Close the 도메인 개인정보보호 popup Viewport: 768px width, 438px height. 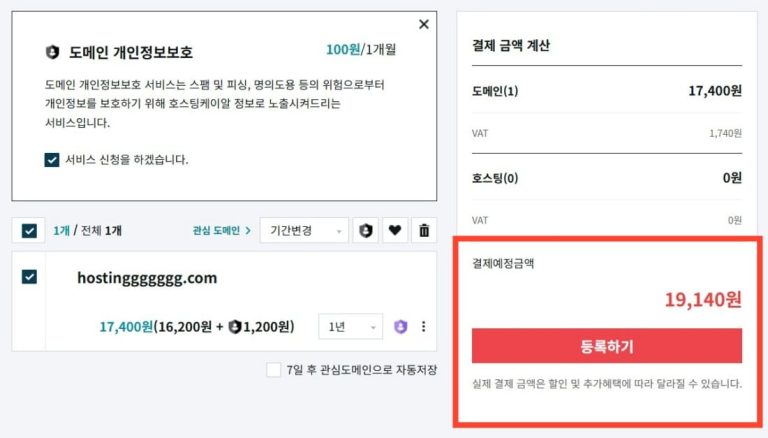tap(424, 25)
